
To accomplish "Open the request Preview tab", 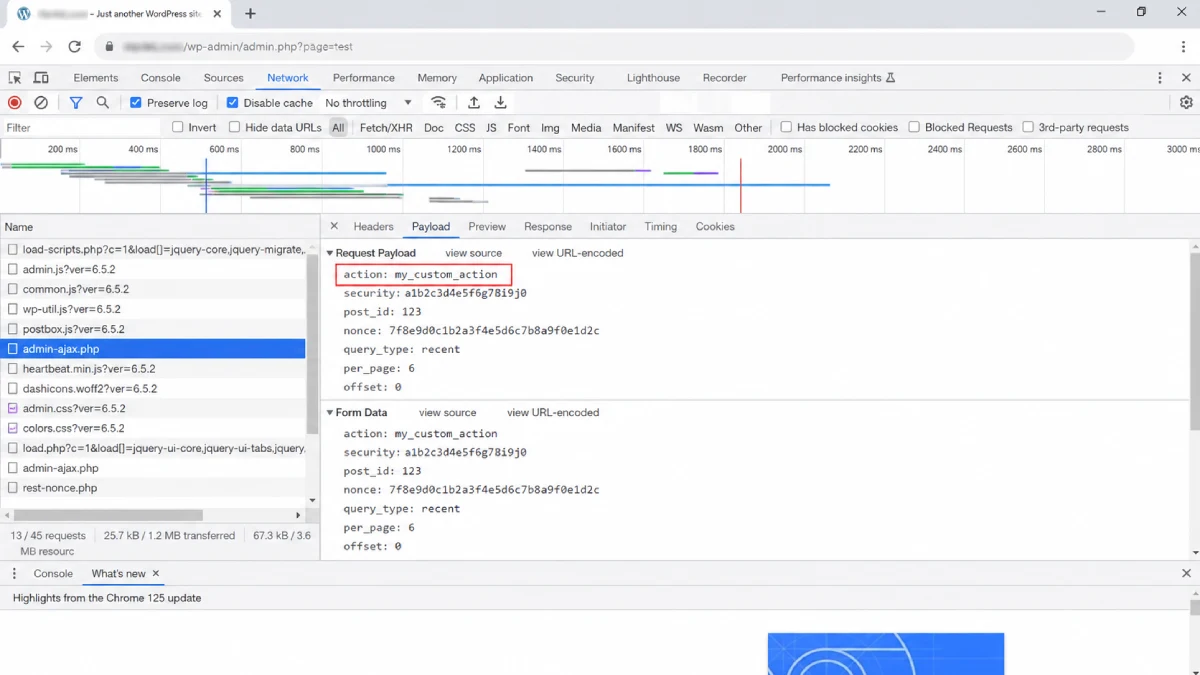I will click(487, 226).
